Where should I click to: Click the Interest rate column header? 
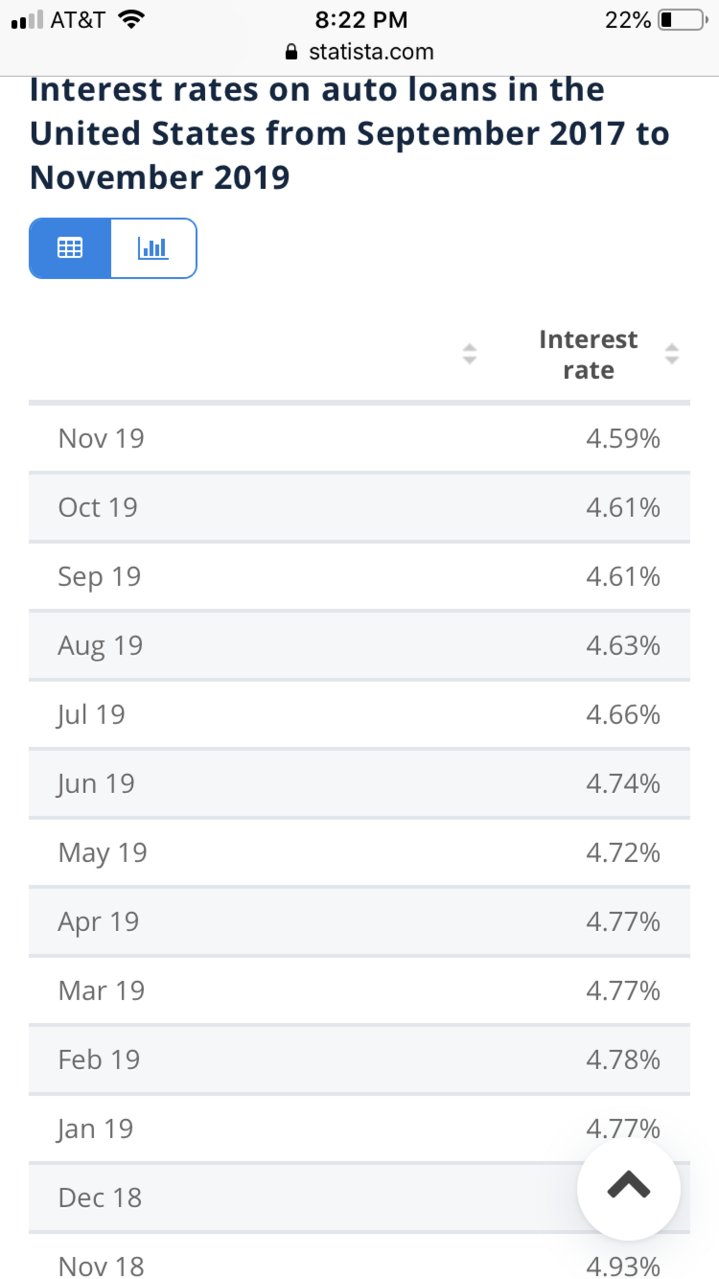click(588, 354)
